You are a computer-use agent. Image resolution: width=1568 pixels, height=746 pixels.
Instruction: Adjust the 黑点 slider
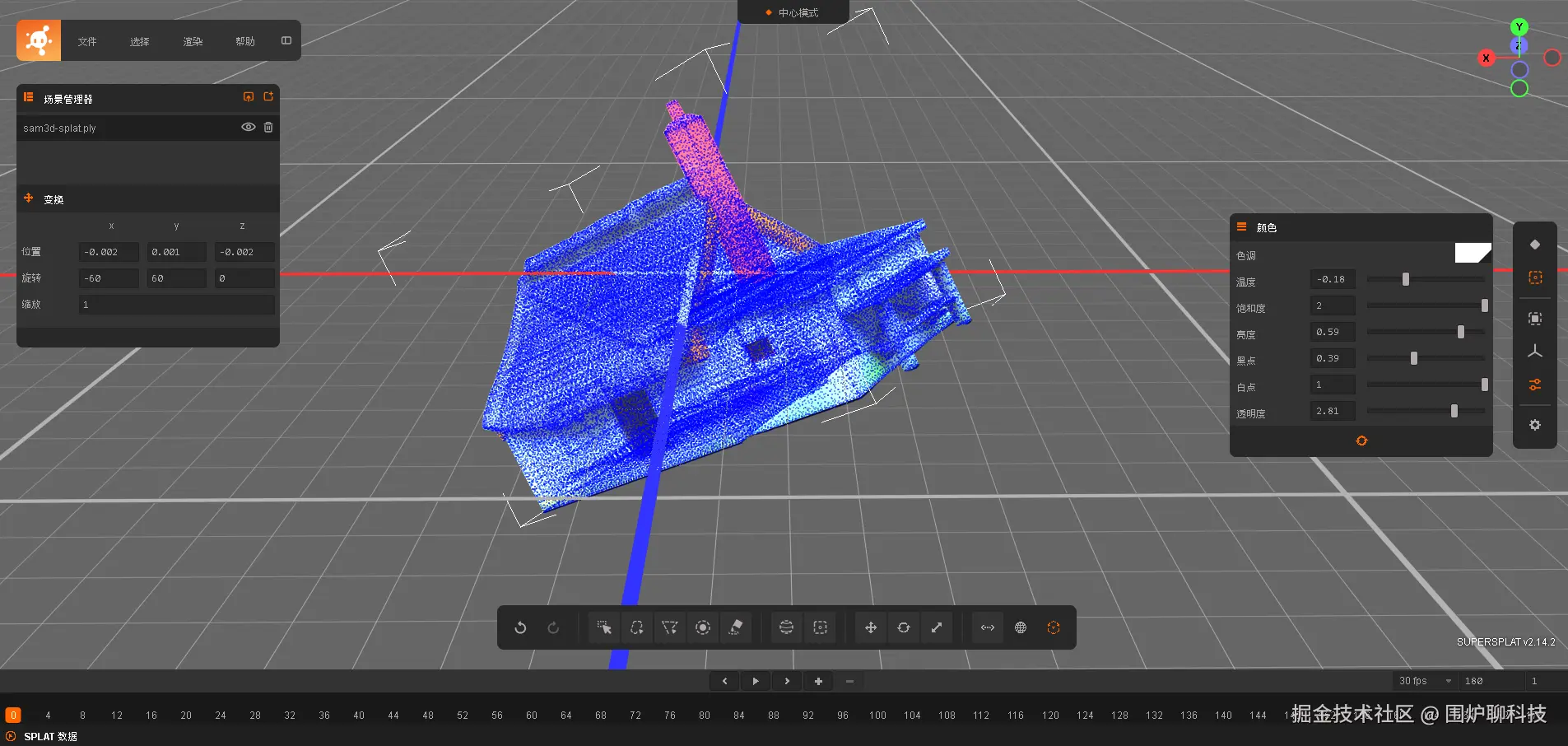click(x=1426, y=358)
